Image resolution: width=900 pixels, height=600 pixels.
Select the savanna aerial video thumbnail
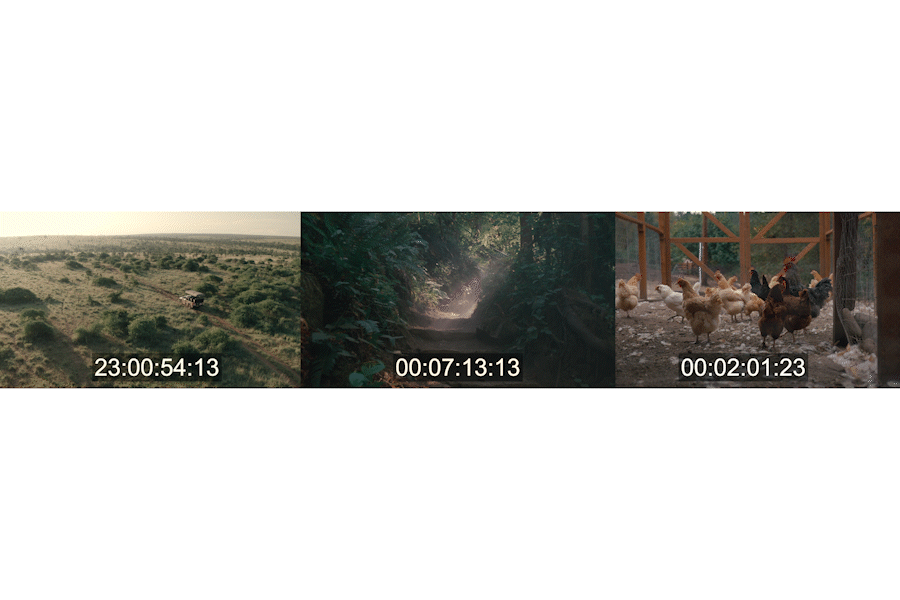150,300
